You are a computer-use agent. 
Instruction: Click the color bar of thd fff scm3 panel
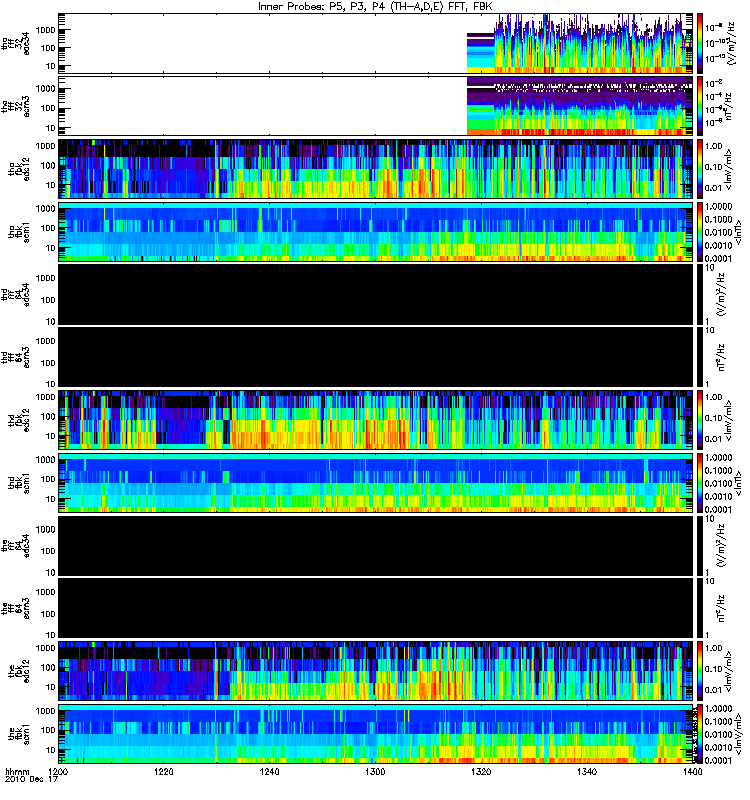click(700, 357)
